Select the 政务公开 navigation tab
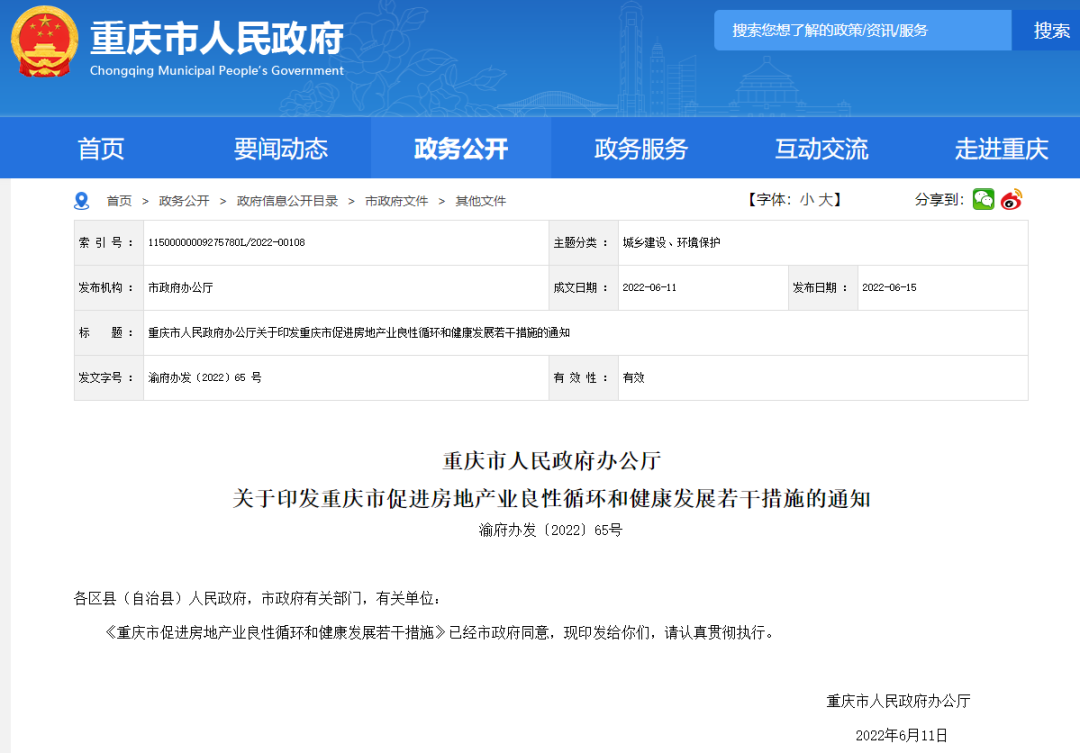The width and height of the screenshot is (1080, 753). pos(461,149)
